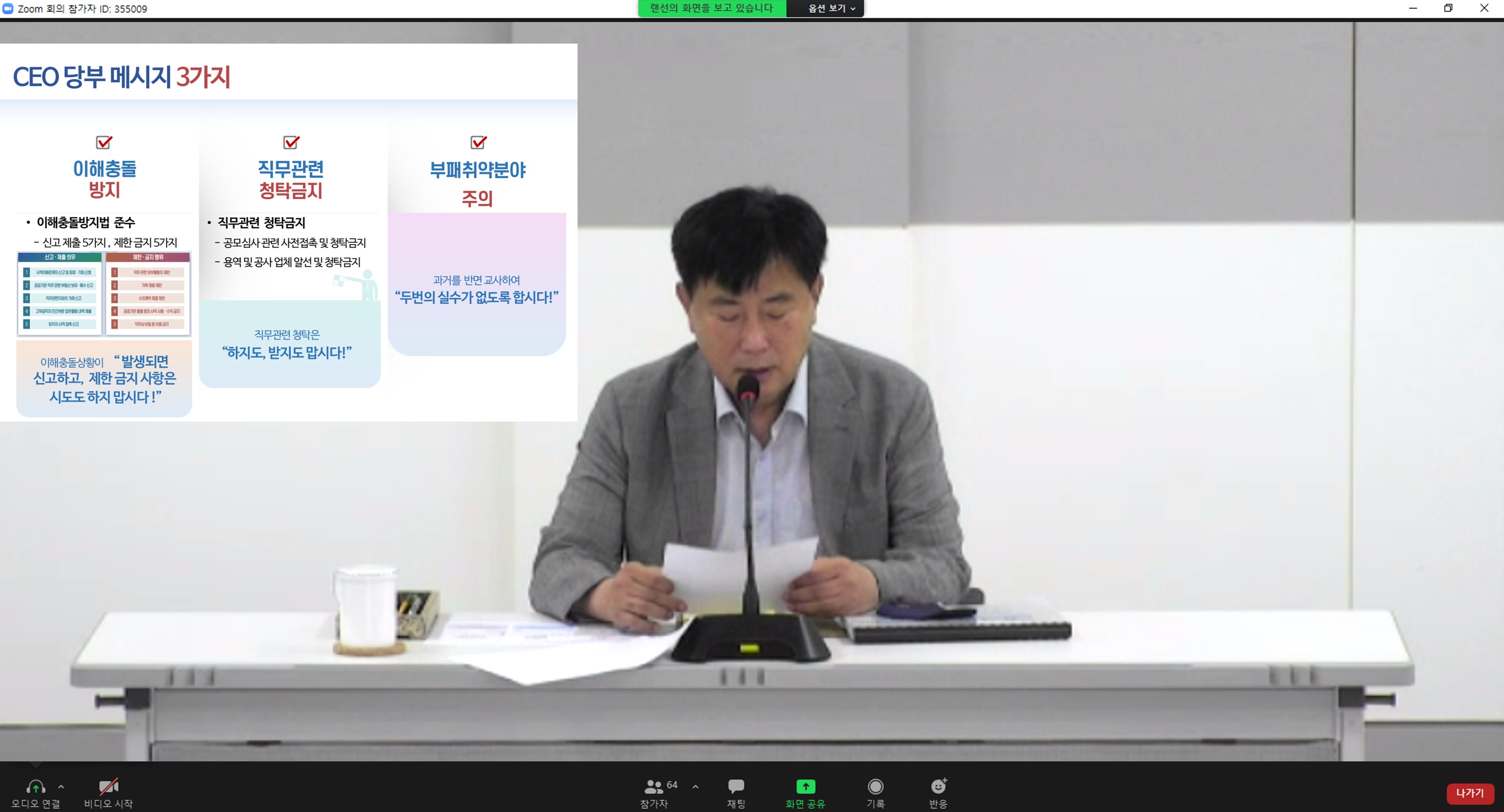Open the 참가자 participants panel
This screenshot has height=812, width=1504.
[x=653, y=793]
